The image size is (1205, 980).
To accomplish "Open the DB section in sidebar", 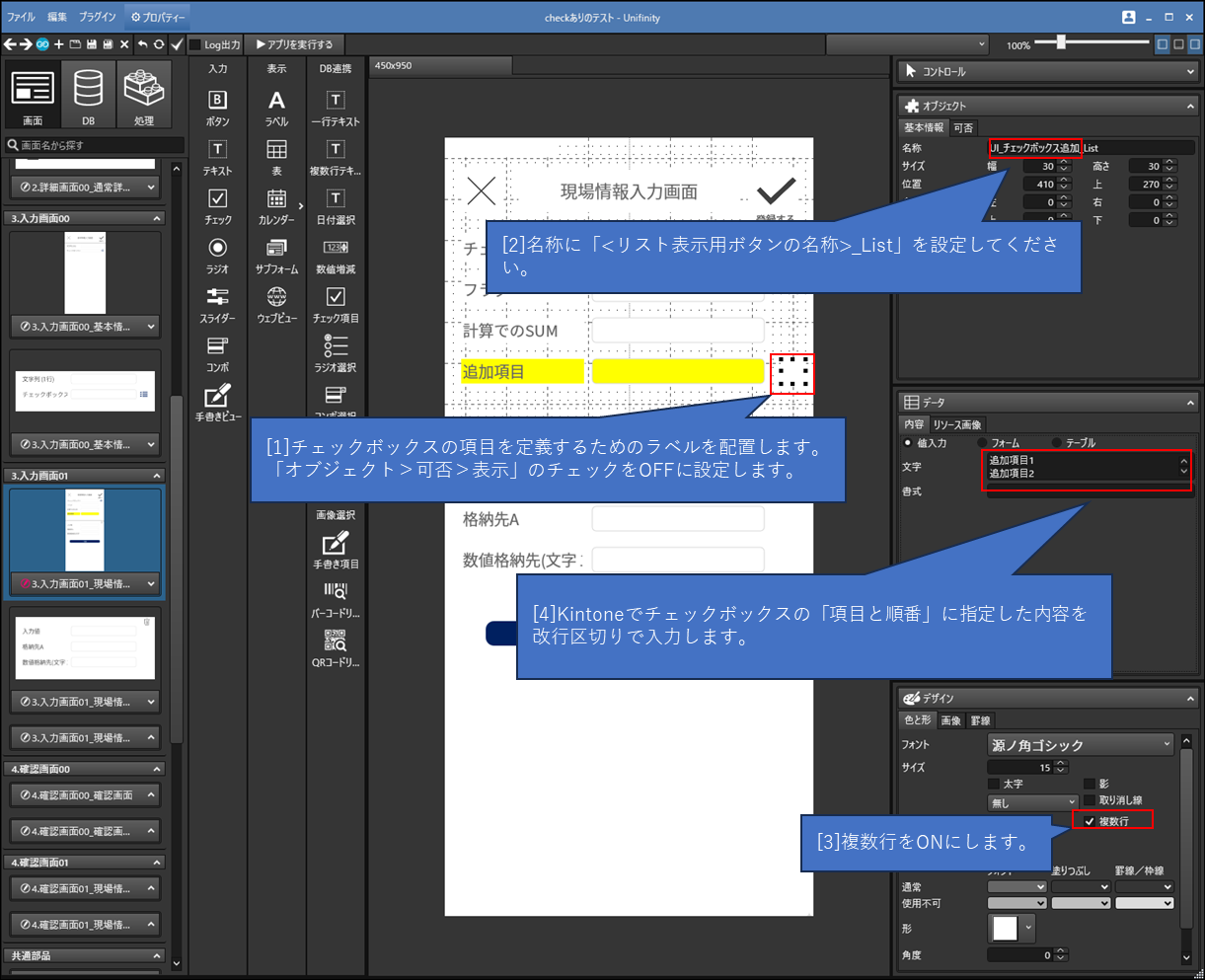I will pyautogui.click(x=89, y=94).
